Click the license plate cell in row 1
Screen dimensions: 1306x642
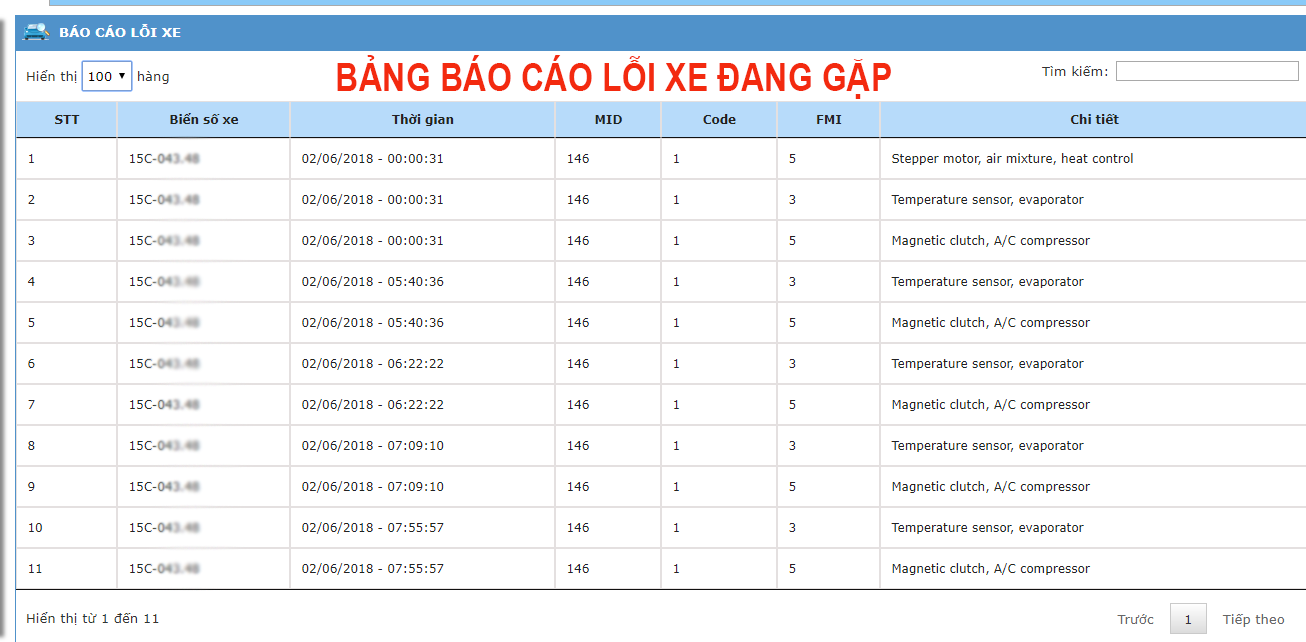(x=204, y=159)
